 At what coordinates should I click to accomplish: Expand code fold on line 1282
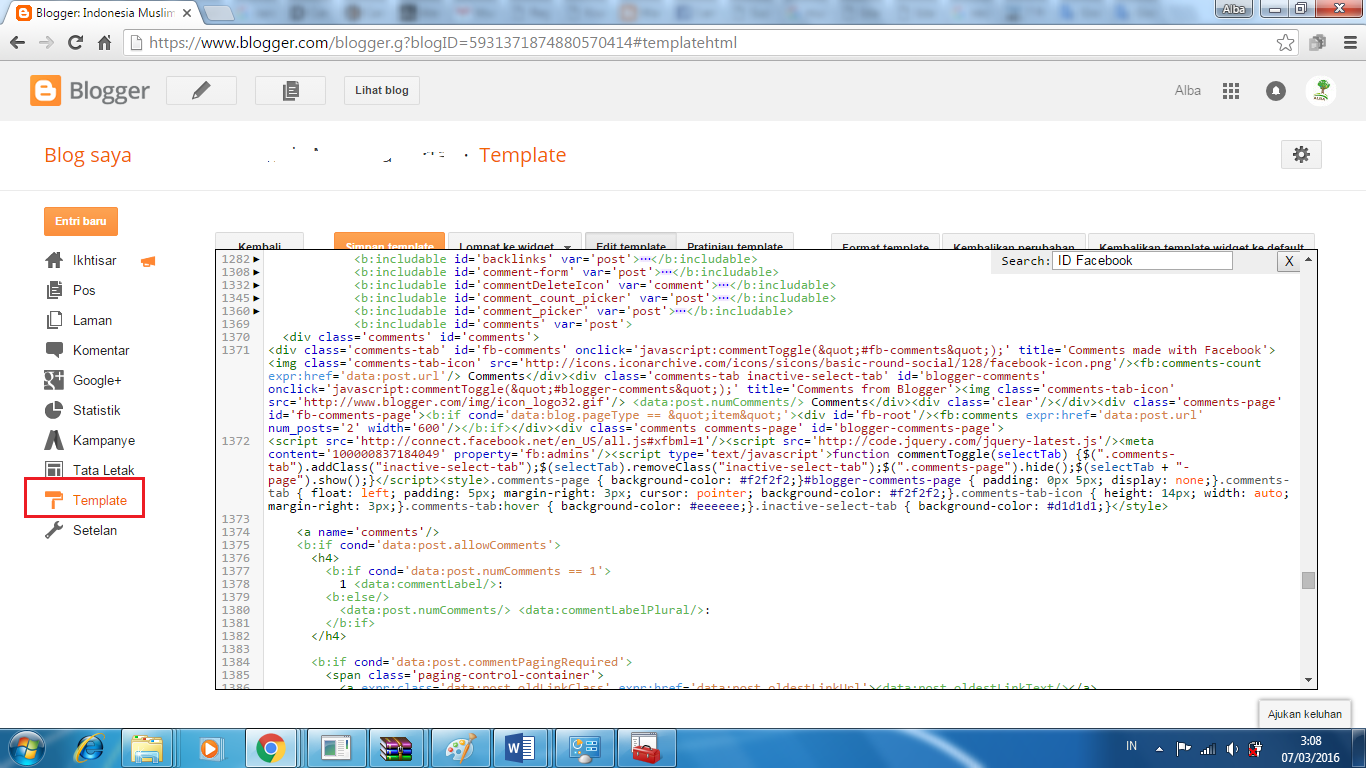(x=256, y=259)
